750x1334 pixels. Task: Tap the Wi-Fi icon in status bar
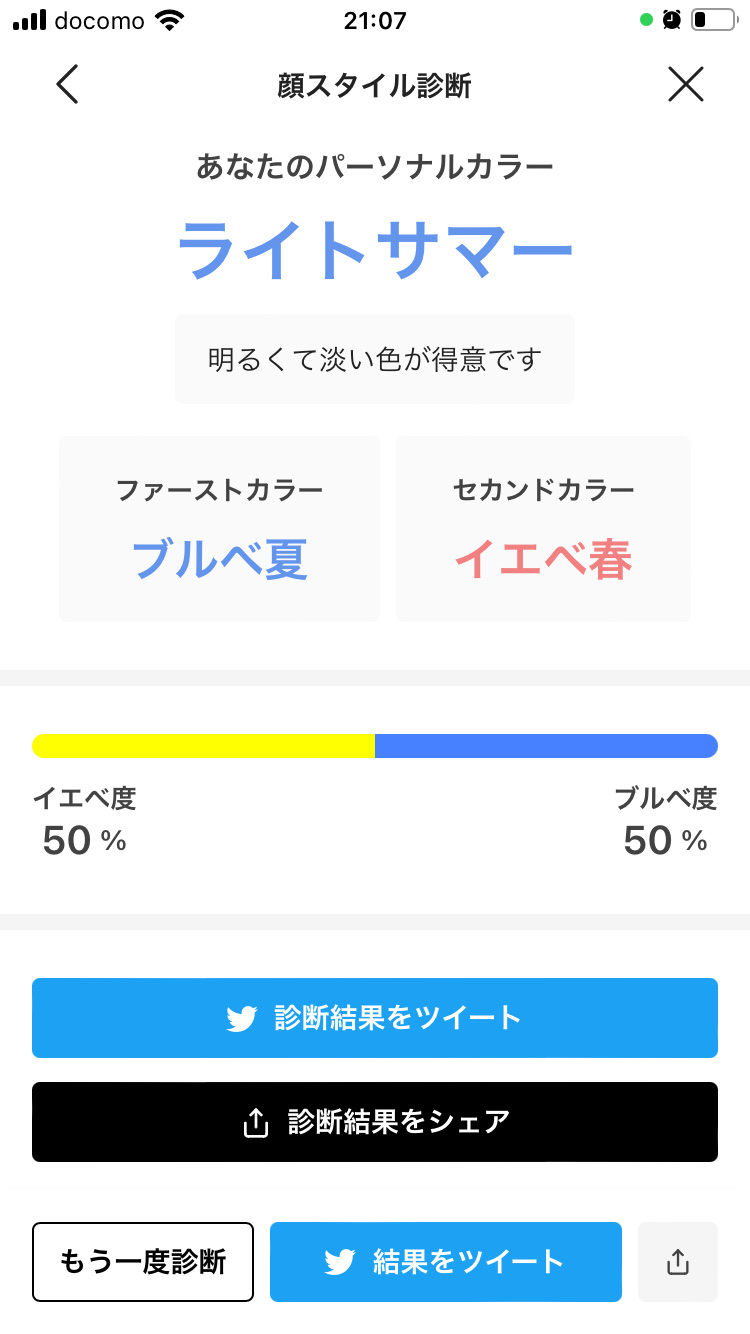coord(171,20)
